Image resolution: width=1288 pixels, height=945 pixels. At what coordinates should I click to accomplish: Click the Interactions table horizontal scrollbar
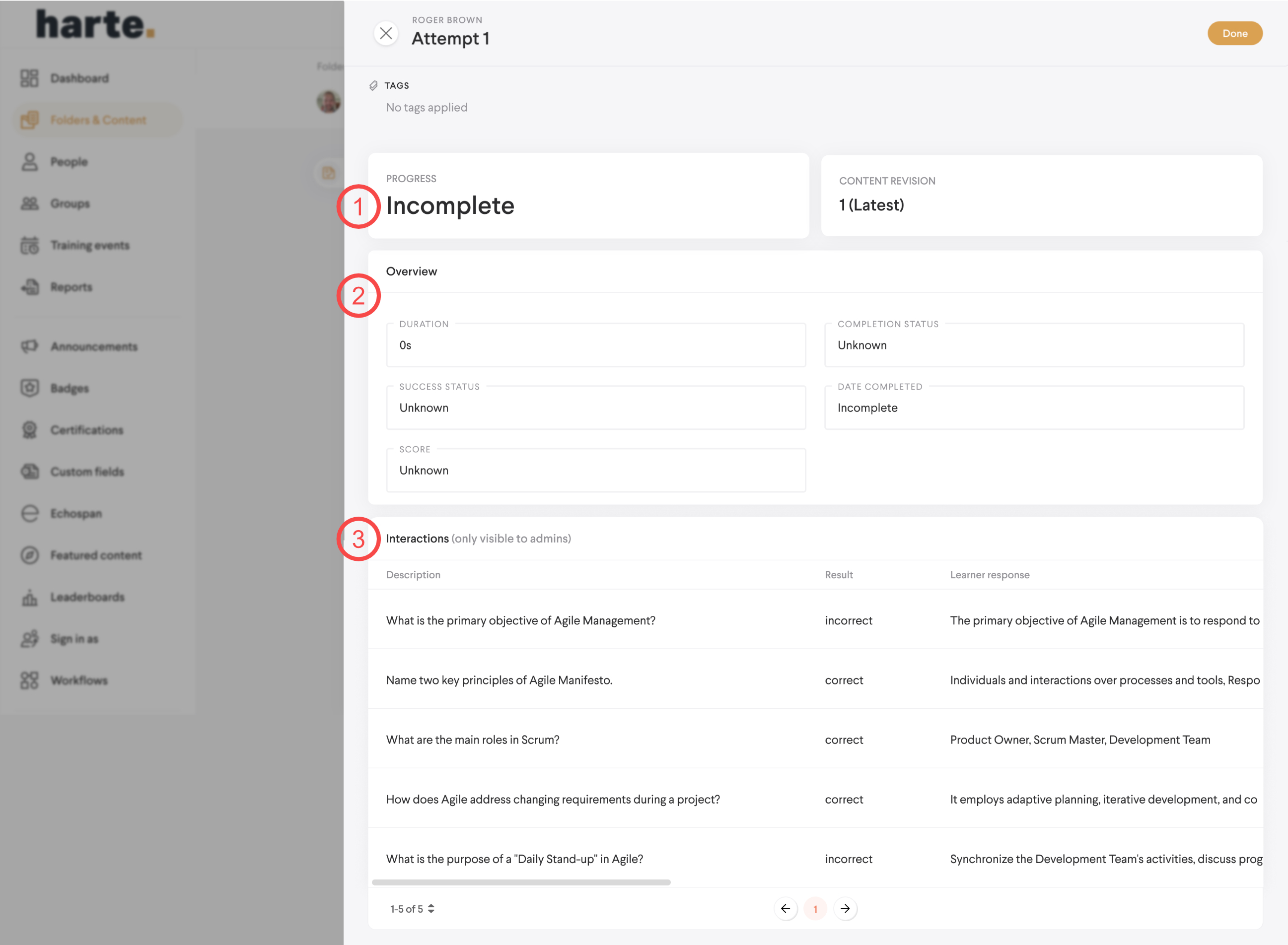(x=521, y=882)
